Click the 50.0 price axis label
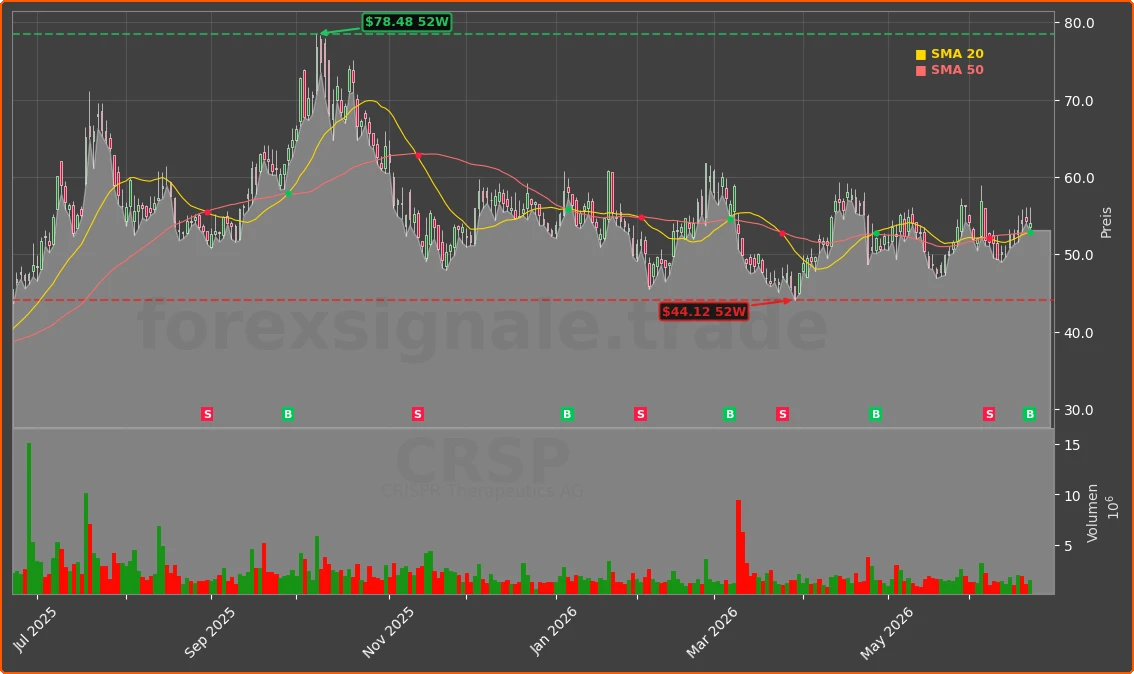This screenshot has height=674, width=1134. 1078,255
